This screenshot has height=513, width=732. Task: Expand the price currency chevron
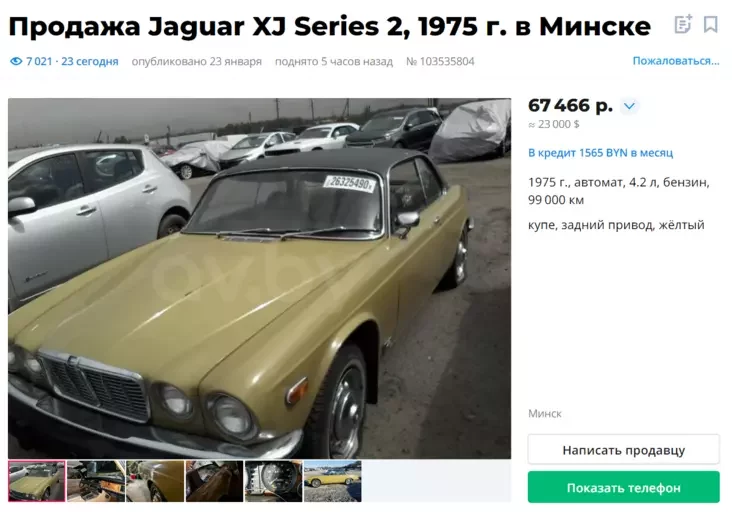(629, 106)
